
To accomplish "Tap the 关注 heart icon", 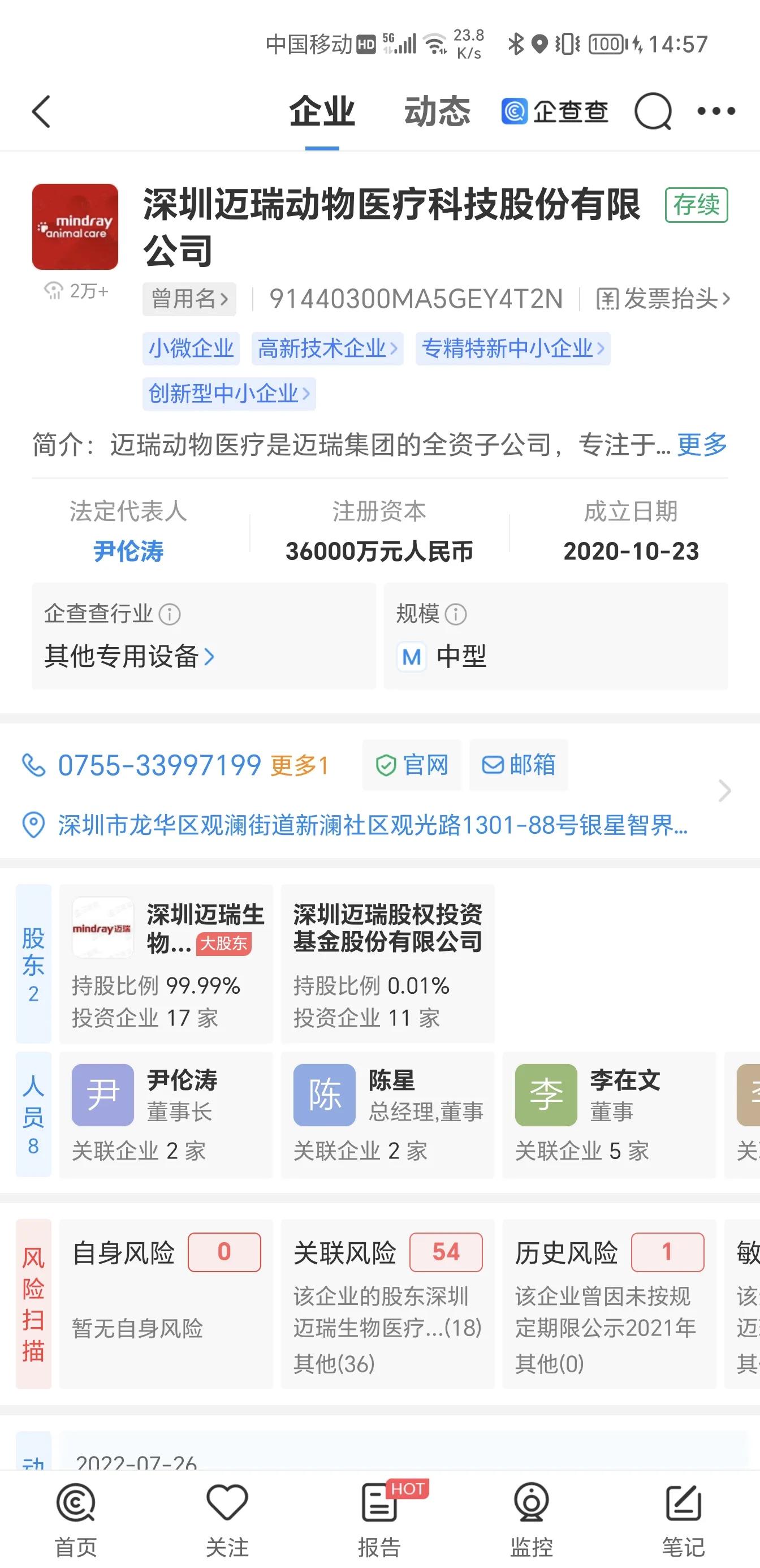I will [227, 1502].
